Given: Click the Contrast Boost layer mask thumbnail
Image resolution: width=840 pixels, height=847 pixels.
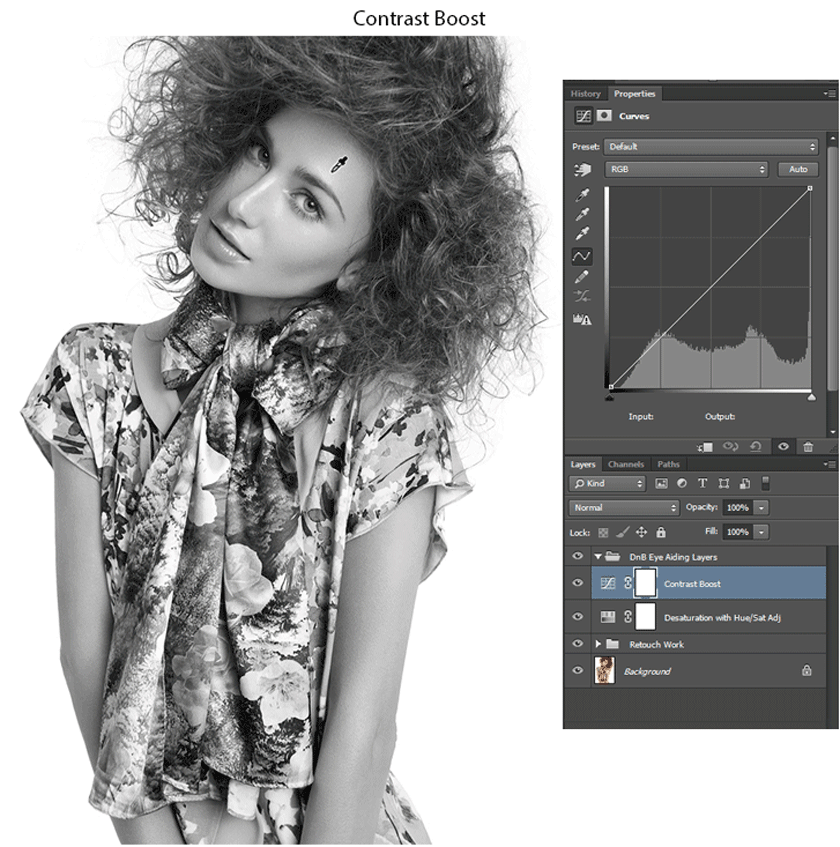Looking at the screenshot, I should [646, 583].
